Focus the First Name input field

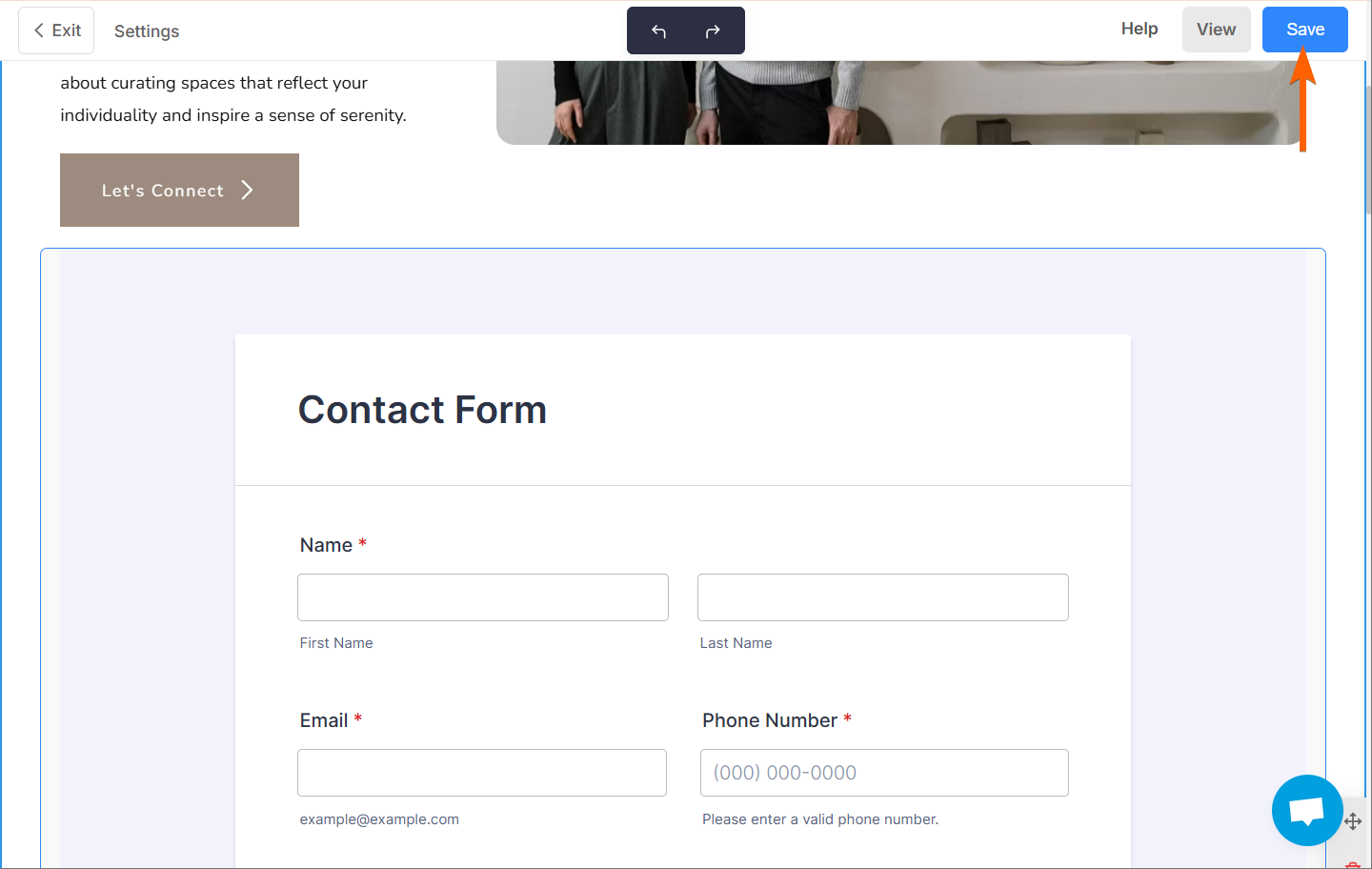click(x=482, y=597)
